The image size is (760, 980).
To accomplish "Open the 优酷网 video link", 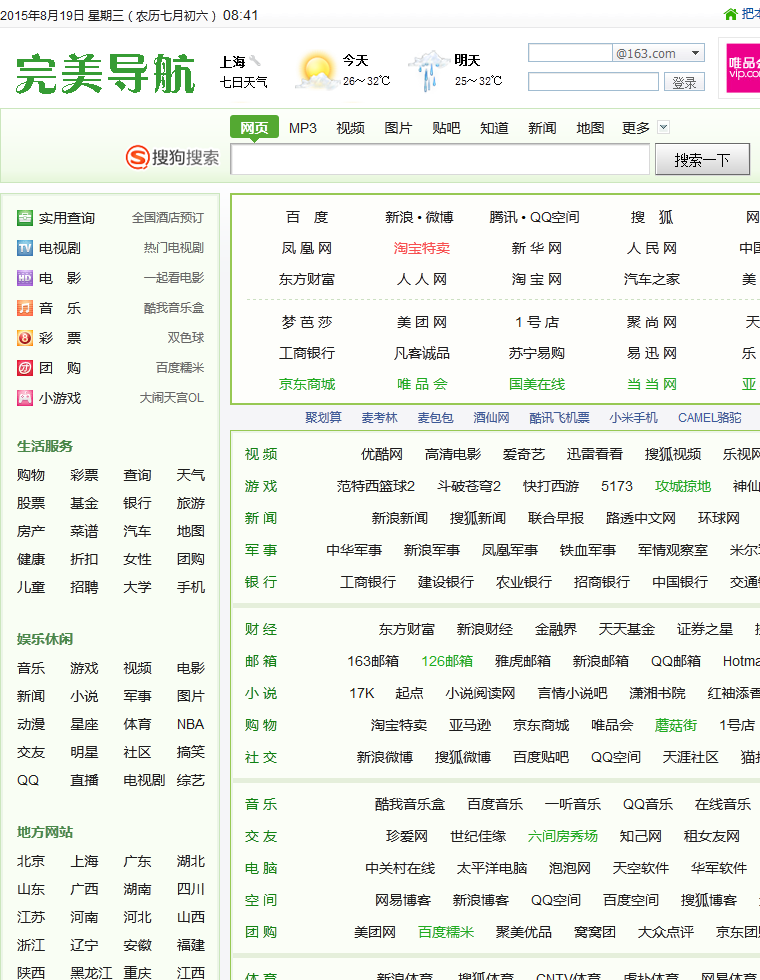I will 382,454.
